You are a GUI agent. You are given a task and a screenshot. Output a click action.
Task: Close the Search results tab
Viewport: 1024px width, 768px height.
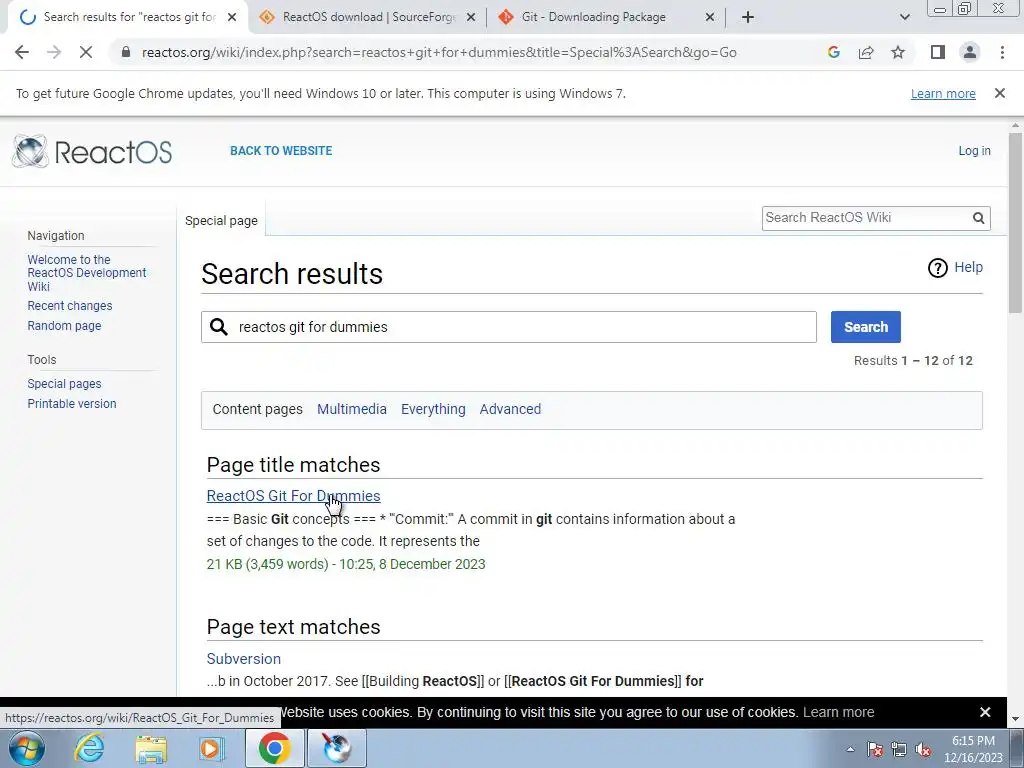click(232, 18)
